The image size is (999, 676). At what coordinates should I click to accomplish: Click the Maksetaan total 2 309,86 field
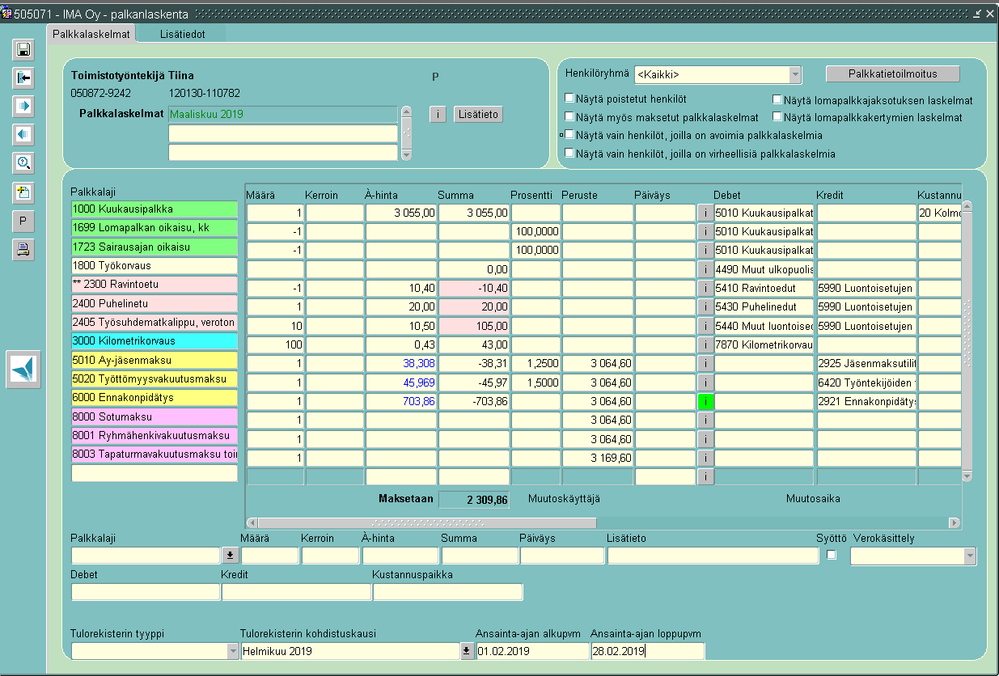coord(474,500)
